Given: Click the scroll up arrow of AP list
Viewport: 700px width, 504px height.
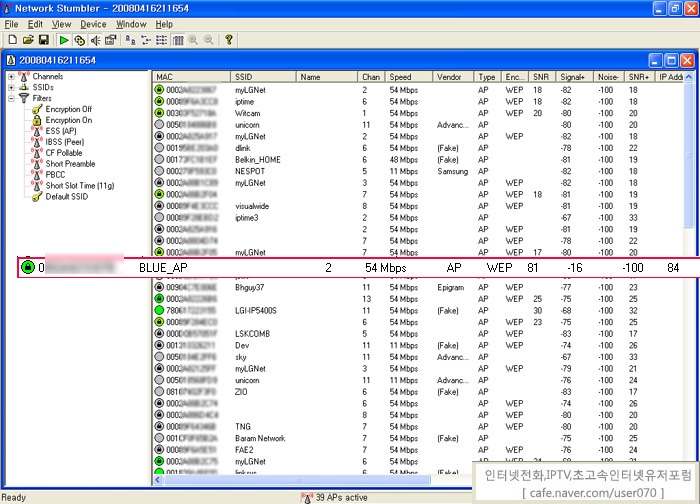Looking at the screenshot, I should 689,77.
